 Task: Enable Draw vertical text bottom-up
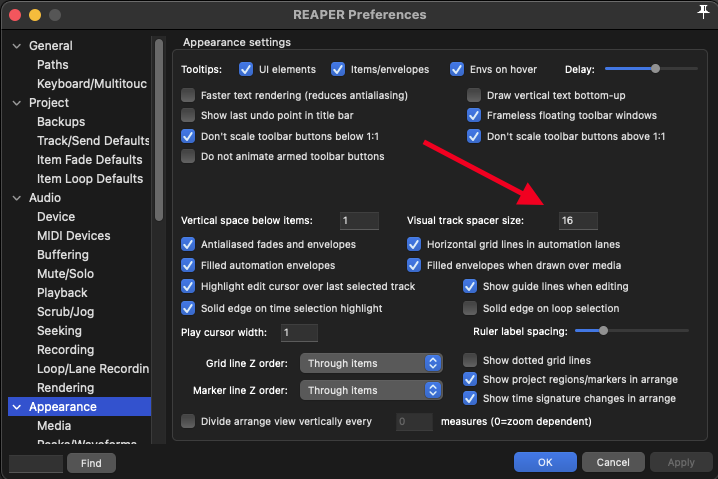click(x=474, y=95)
